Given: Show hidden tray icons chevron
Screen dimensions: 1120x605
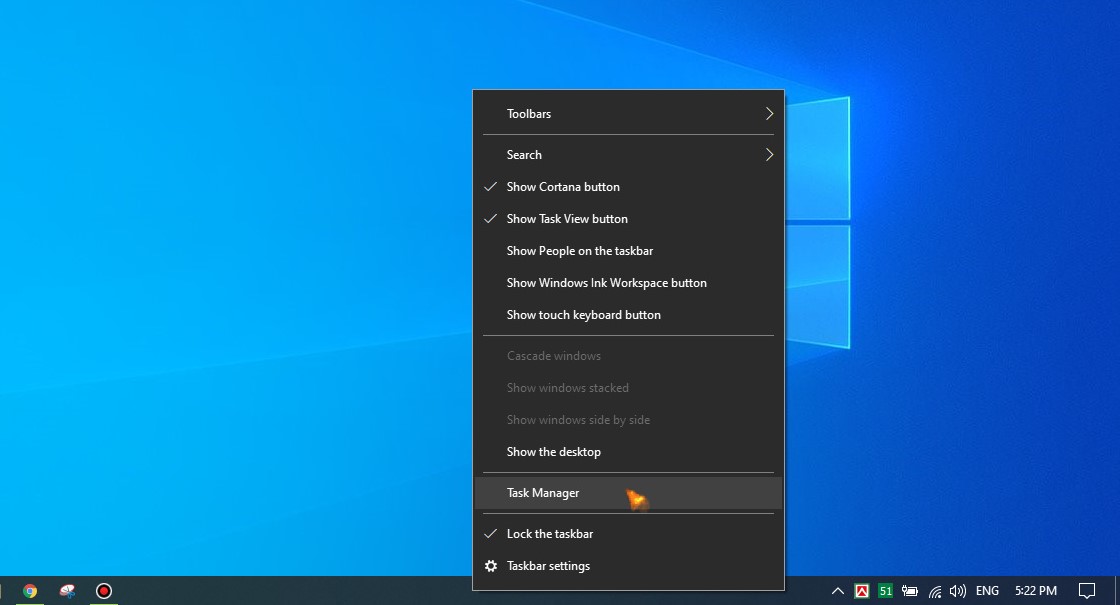Looking at the screenshot, I should click(x=837, y=591).
